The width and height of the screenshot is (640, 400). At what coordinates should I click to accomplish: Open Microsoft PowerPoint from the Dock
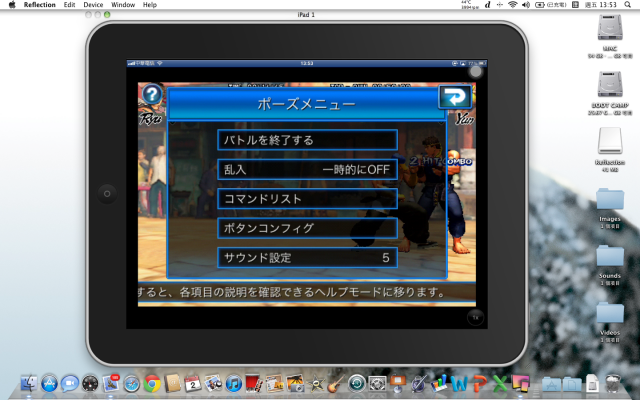point(480,384)
